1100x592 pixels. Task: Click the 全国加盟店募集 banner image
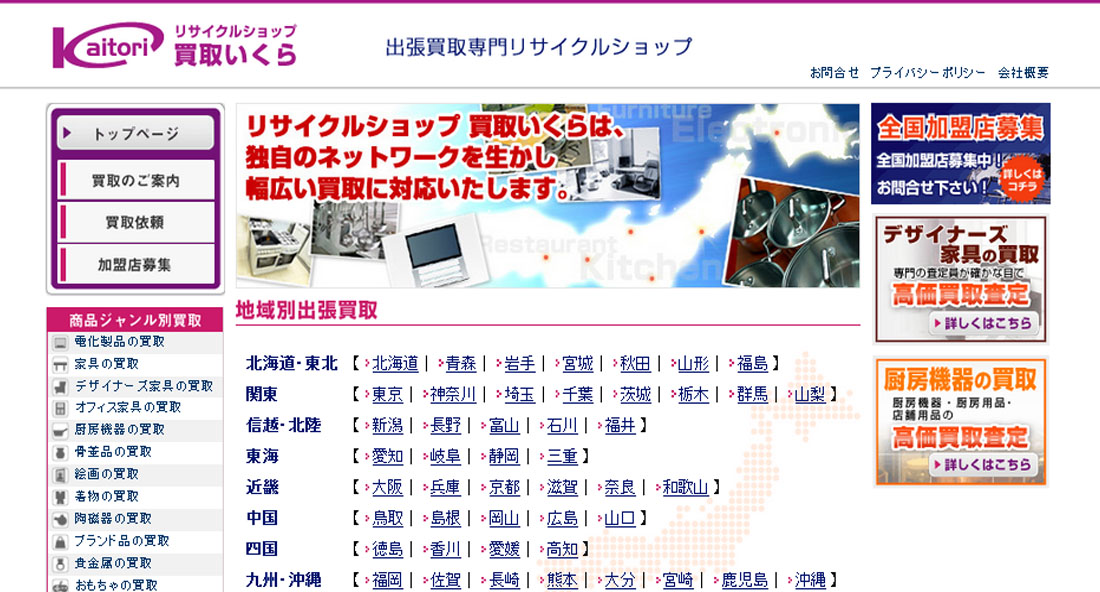click(960, 153)
